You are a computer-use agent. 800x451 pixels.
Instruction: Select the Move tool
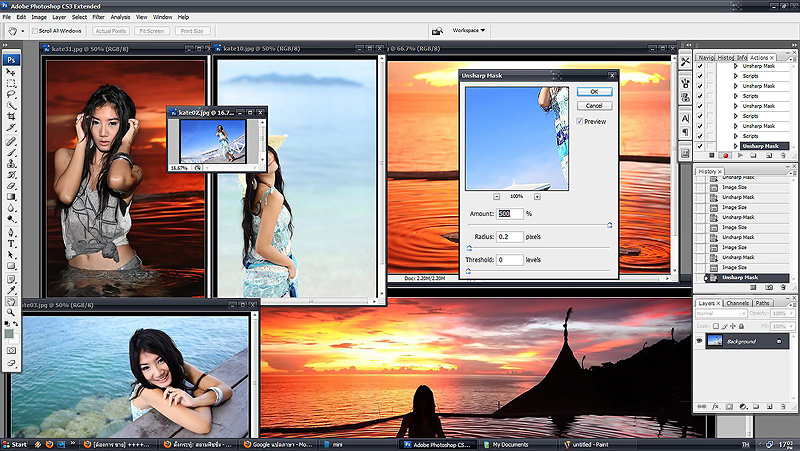coord(11,72)
